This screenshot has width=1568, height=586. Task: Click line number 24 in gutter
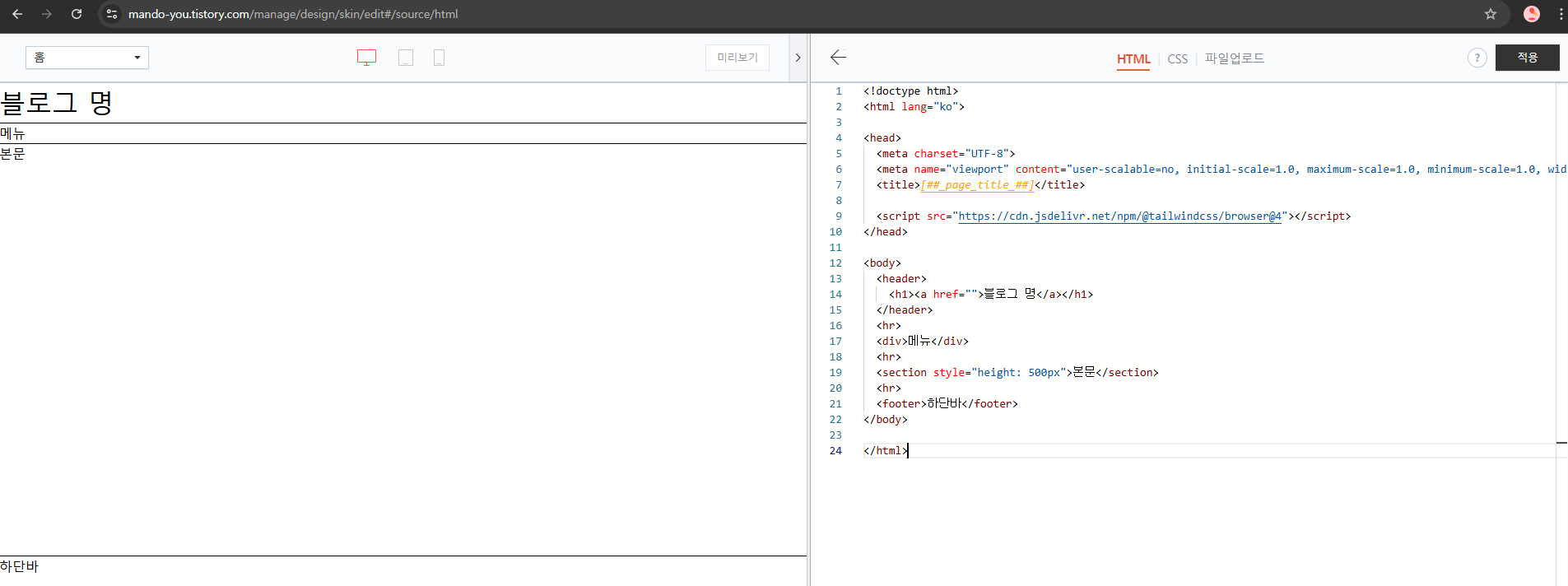pos(835,451)
